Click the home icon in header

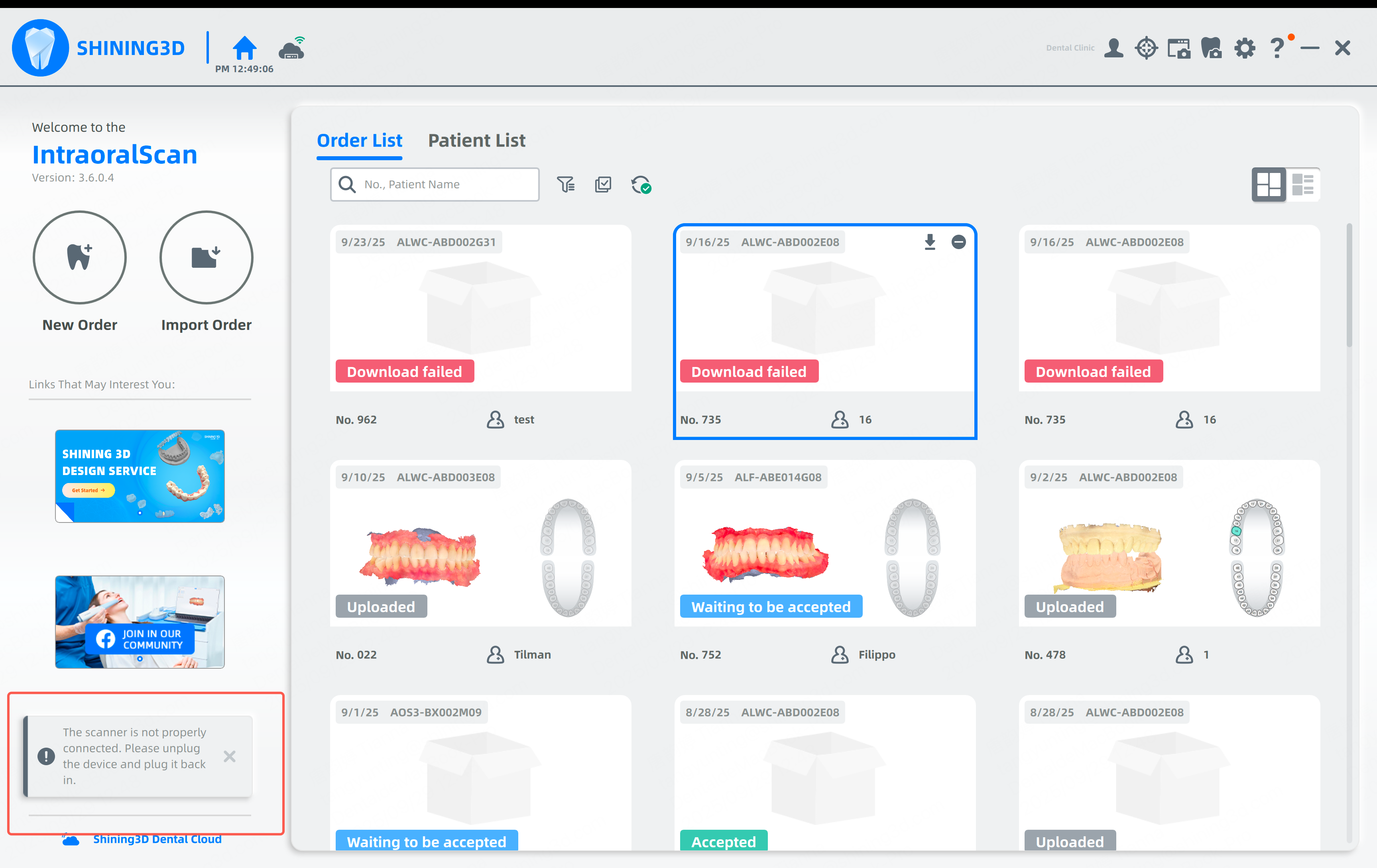[244, 48]
